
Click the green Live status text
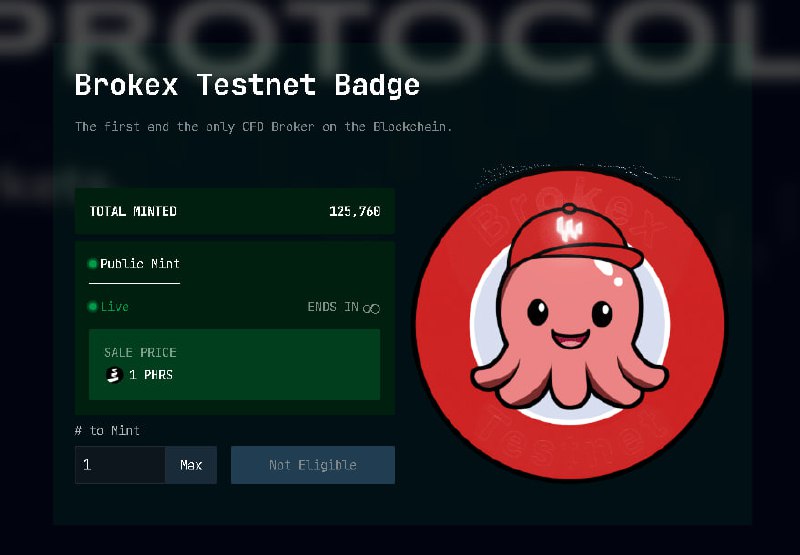click(x=115, y=307)
